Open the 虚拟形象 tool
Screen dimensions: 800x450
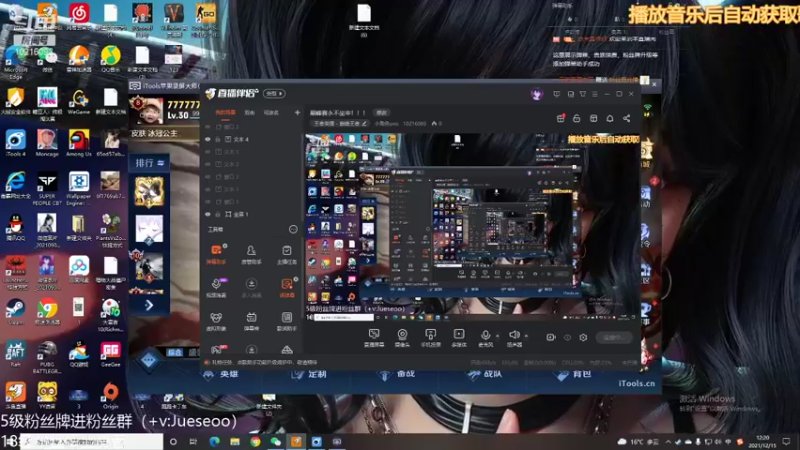pyautogui.click(x=216, y=321)
